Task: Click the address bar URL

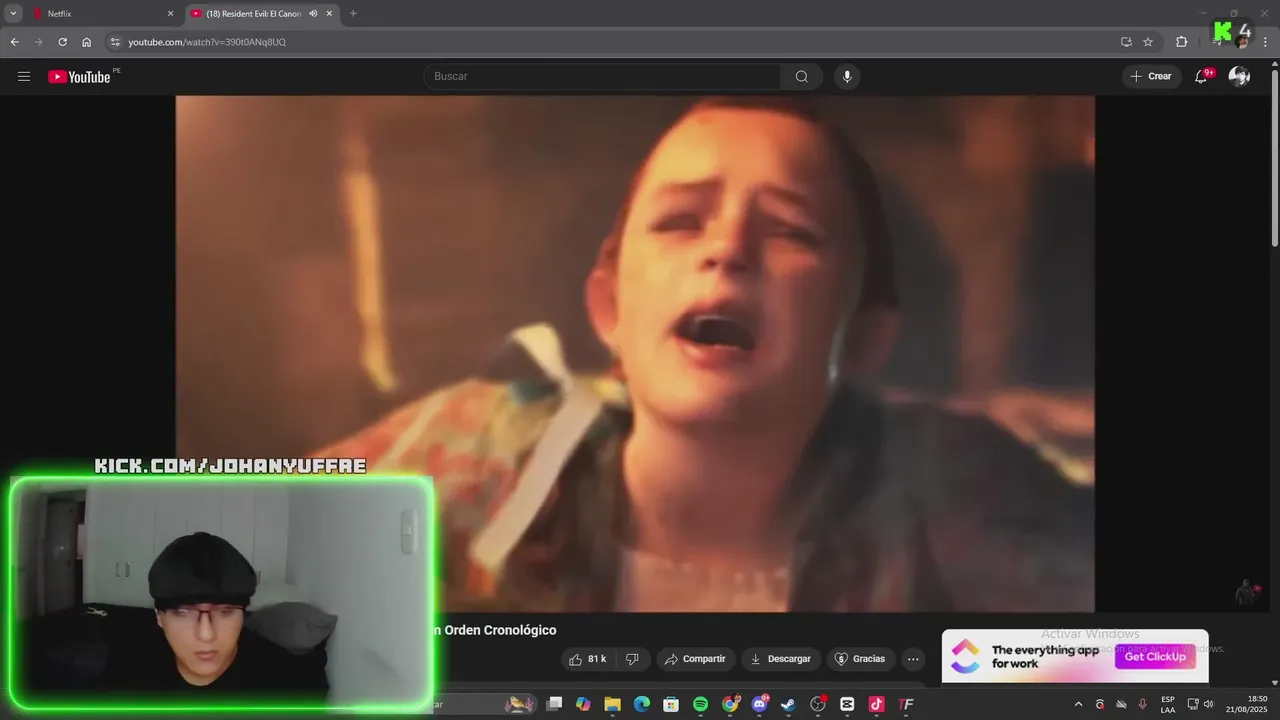Action: pos(207,42)
